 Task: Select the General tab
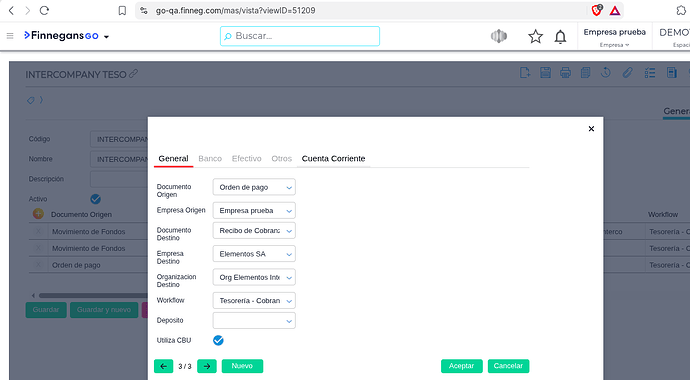tap(173, 158)
